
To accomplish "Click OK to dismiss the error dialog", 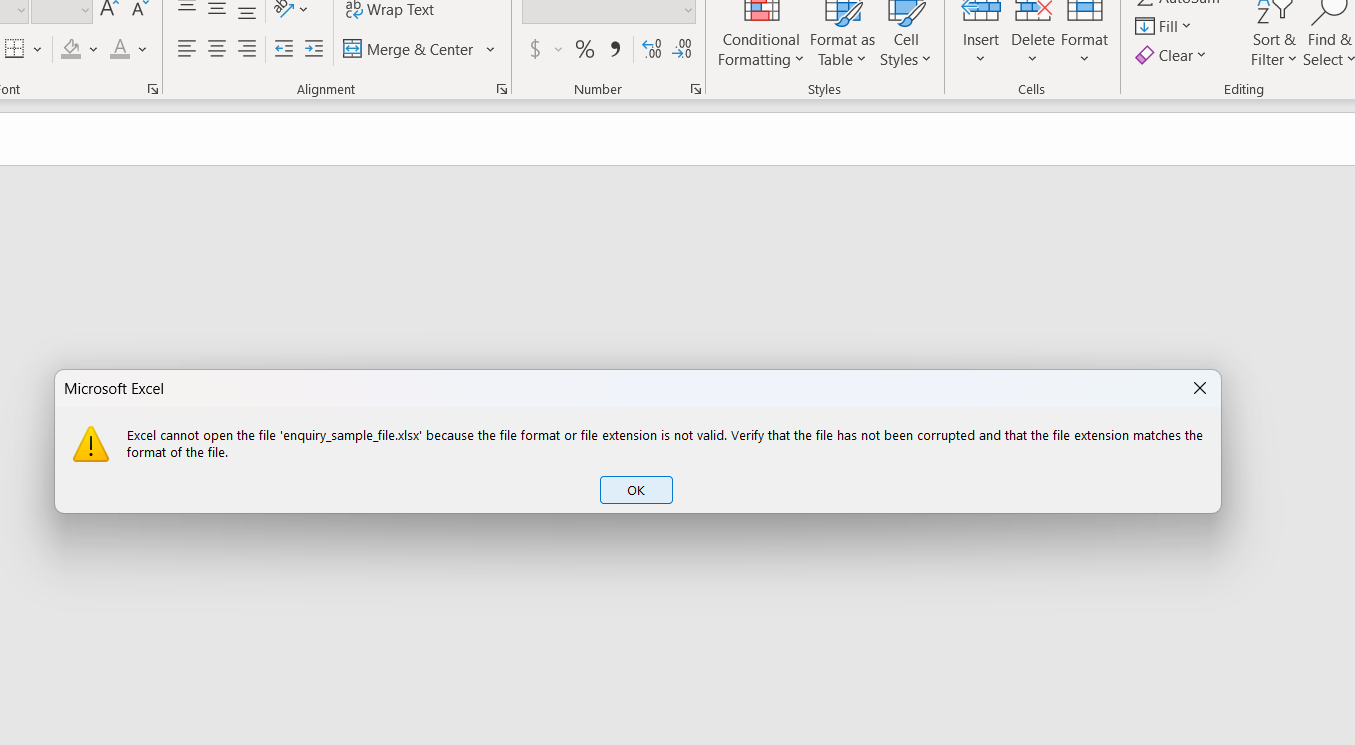I will click(636, 490).
